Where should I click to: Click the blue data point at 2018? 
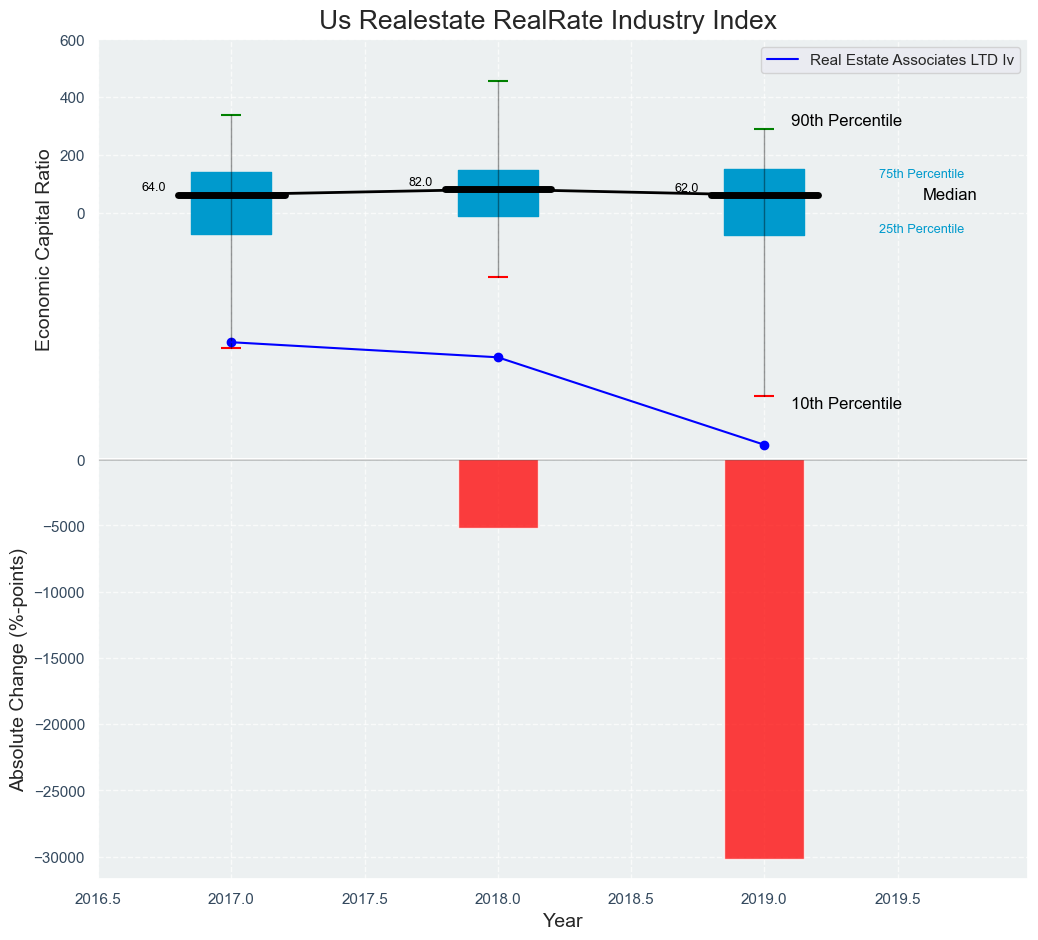498,358
